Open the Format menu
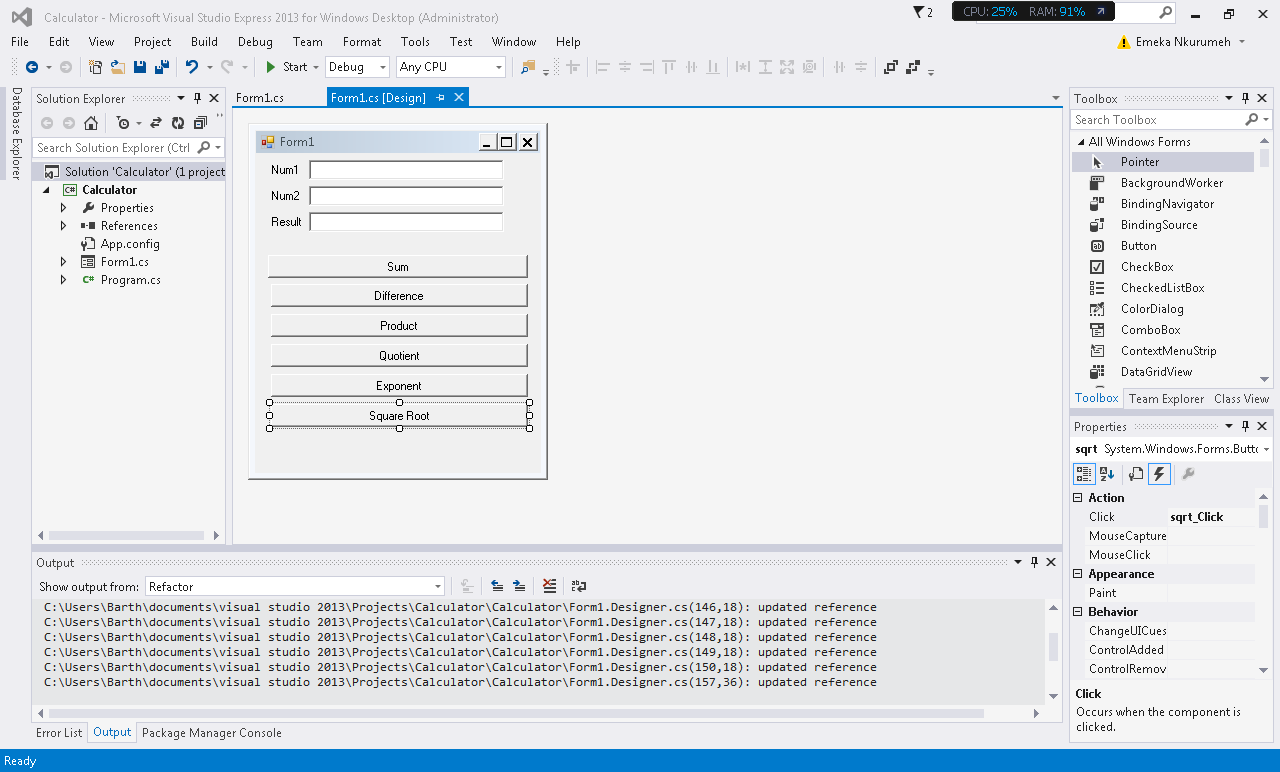The image size is (1280, 772). (362, 42)
